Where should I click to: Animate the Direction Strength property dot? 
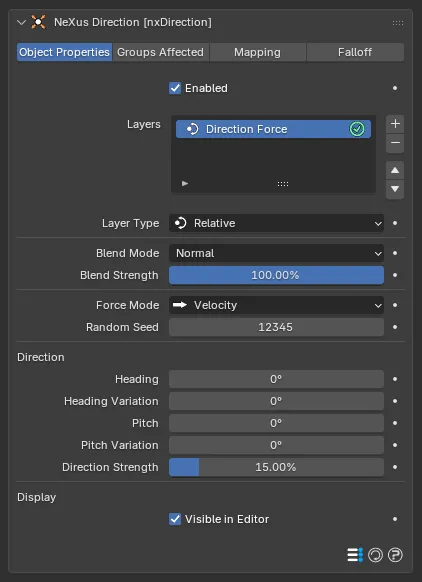tap(395, 467)
